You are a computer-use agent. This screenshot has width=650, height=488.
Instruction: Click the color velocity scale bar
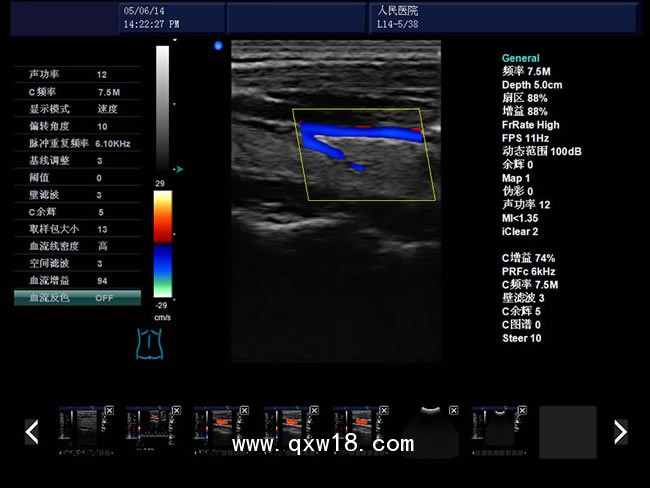[162, 243]
